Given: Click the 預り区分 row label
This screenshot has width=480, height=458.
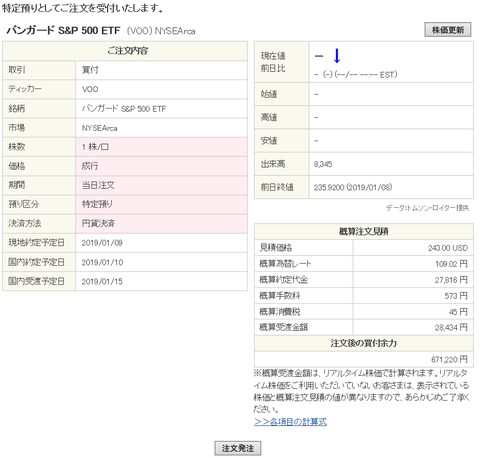Looking at the screenshot, I should [23, 204].
